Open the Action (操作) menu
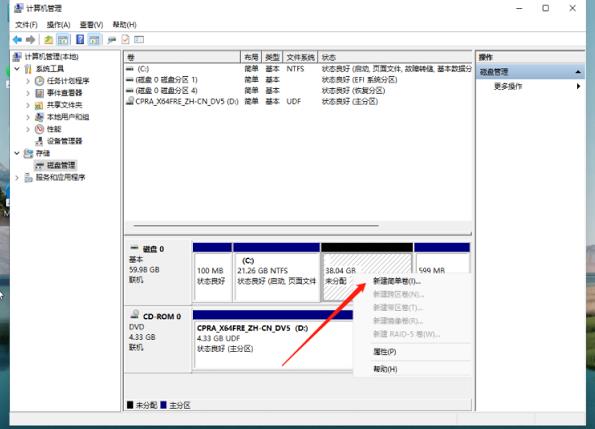Image resolution: width=595 pixels, height=429 pixels. (58, 25)
